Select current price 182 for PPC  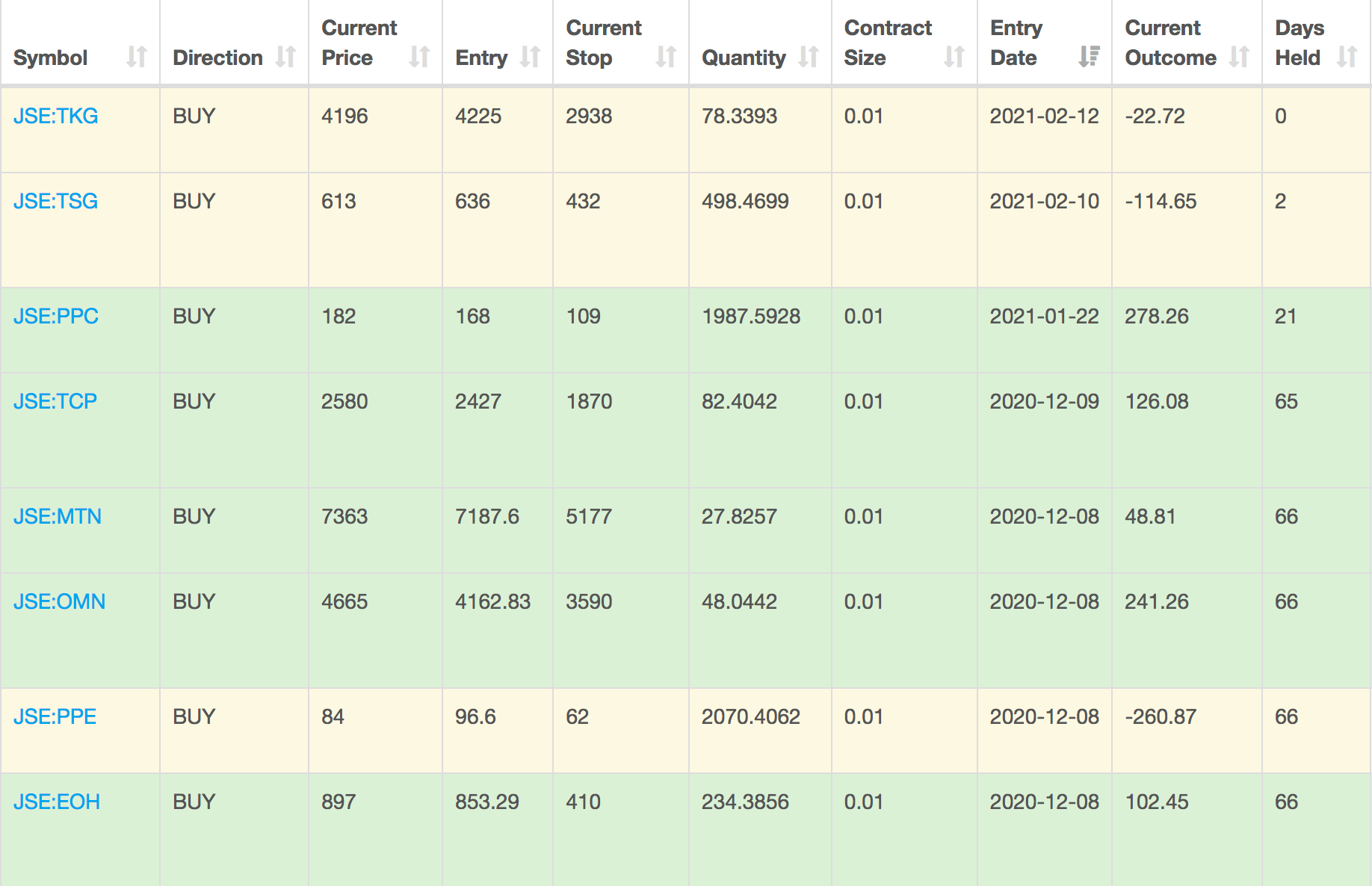[339, 316]
